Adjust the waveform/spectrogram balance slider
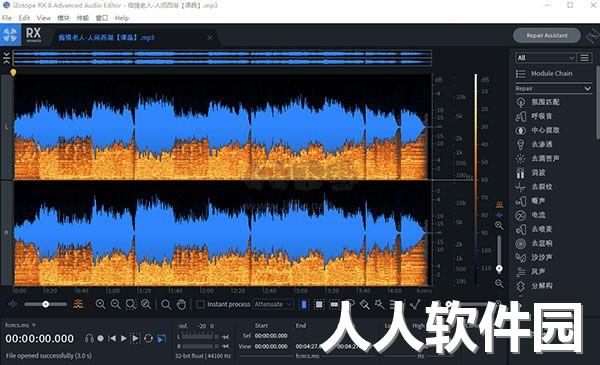Screen dimensions: 600x365 [45, 304]
